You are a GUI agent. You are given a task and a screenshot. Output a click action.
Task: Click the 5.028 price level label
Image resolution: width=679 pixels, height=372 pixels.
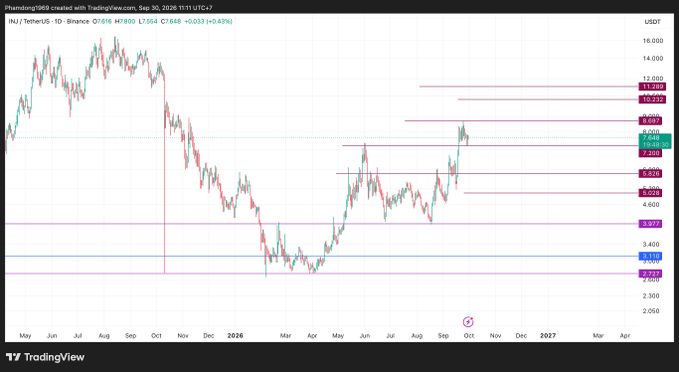click(x=651, y=193)
